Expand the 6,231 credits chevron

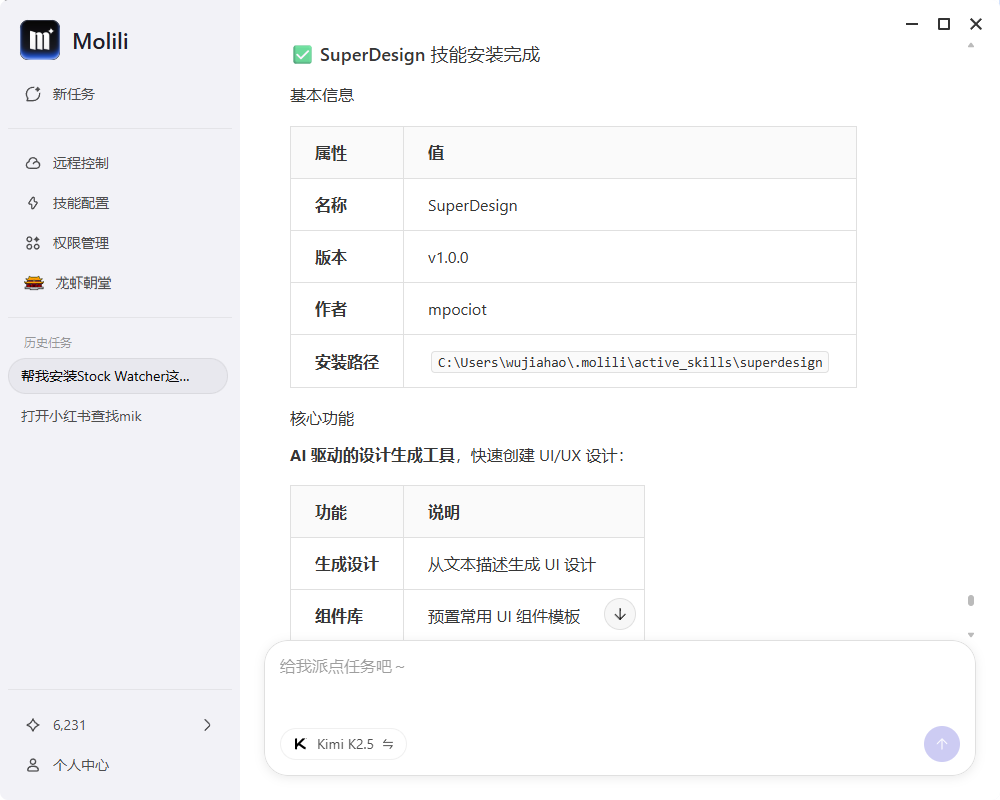[207, 725]
